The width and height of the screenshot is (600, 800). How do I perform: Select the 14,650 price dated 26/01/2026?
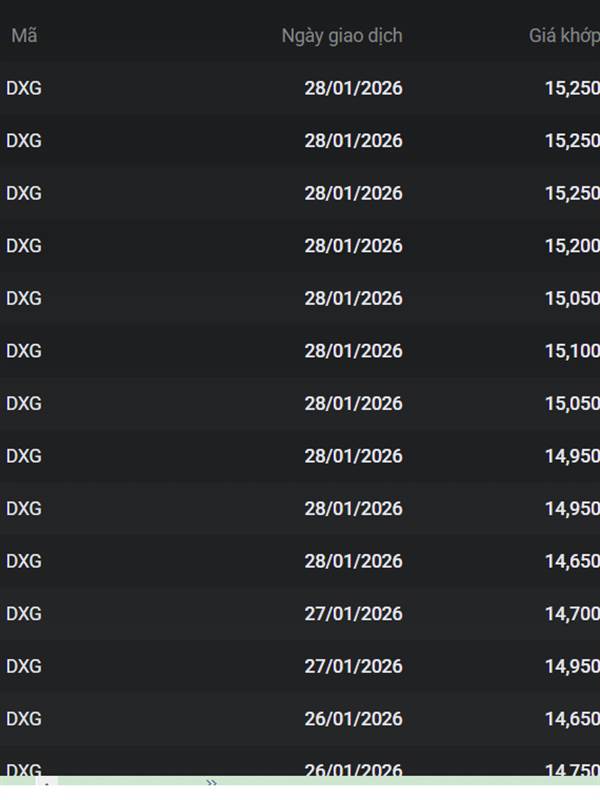click(572, 719)
